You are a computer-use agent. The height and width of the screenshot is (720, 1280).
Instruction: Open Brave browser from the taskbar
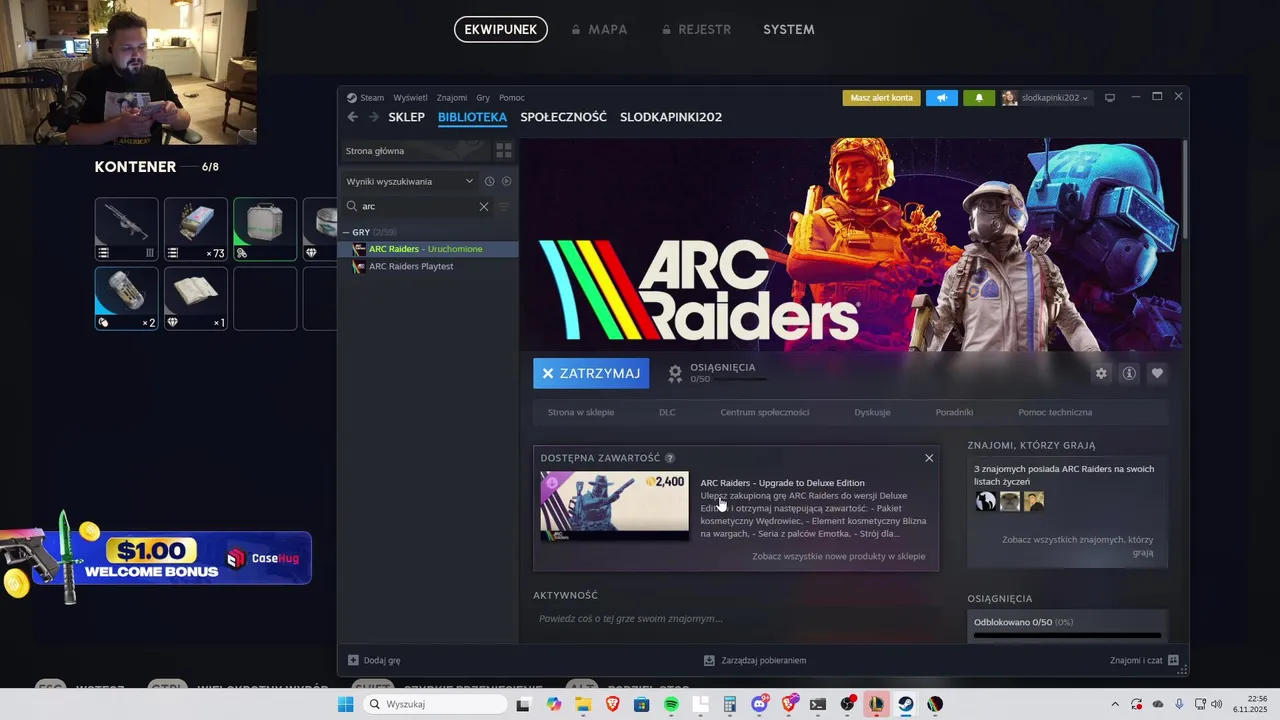point(613,704)
